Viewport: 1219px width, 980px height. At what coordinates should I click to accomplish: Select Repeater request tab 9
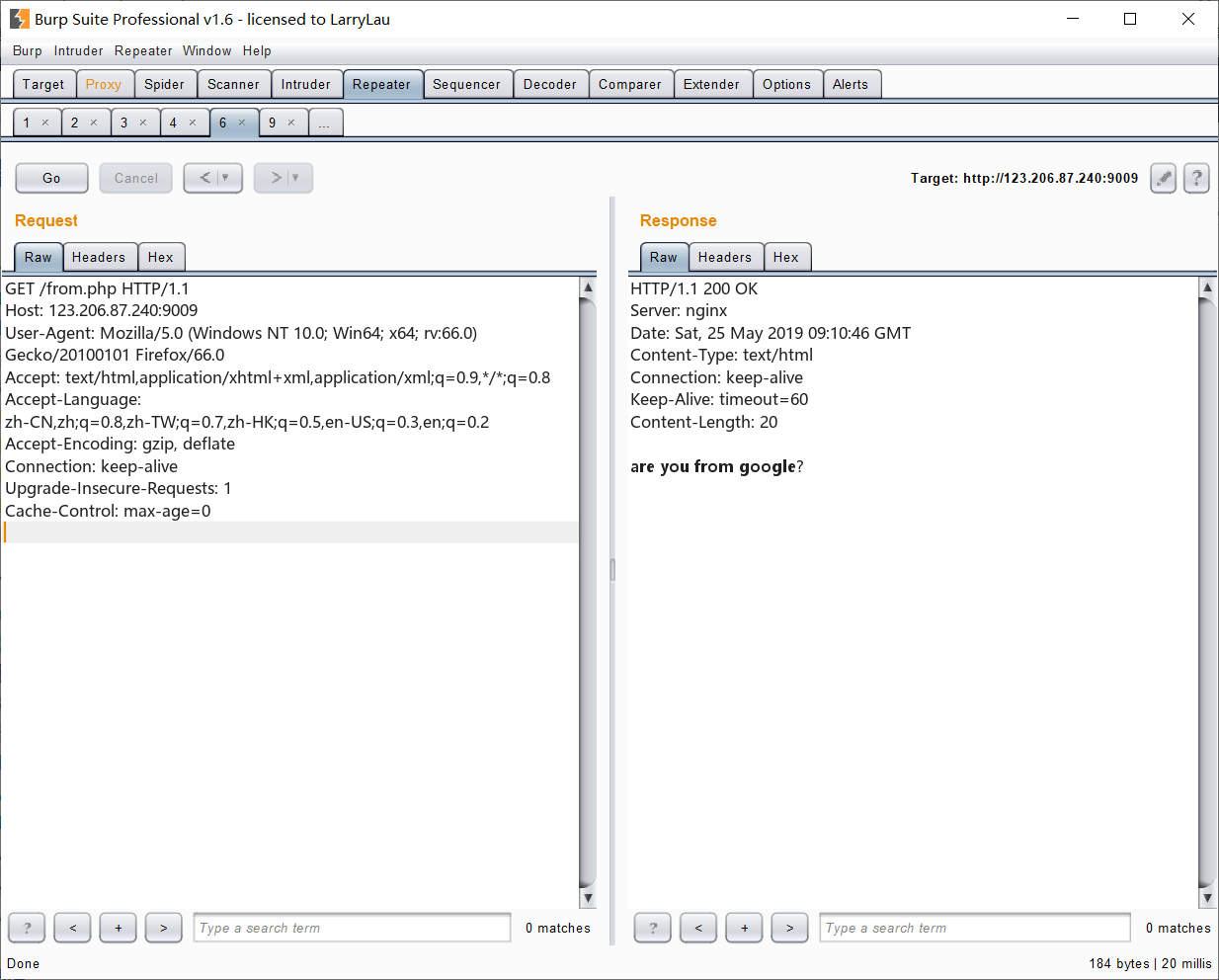[273, 122]
